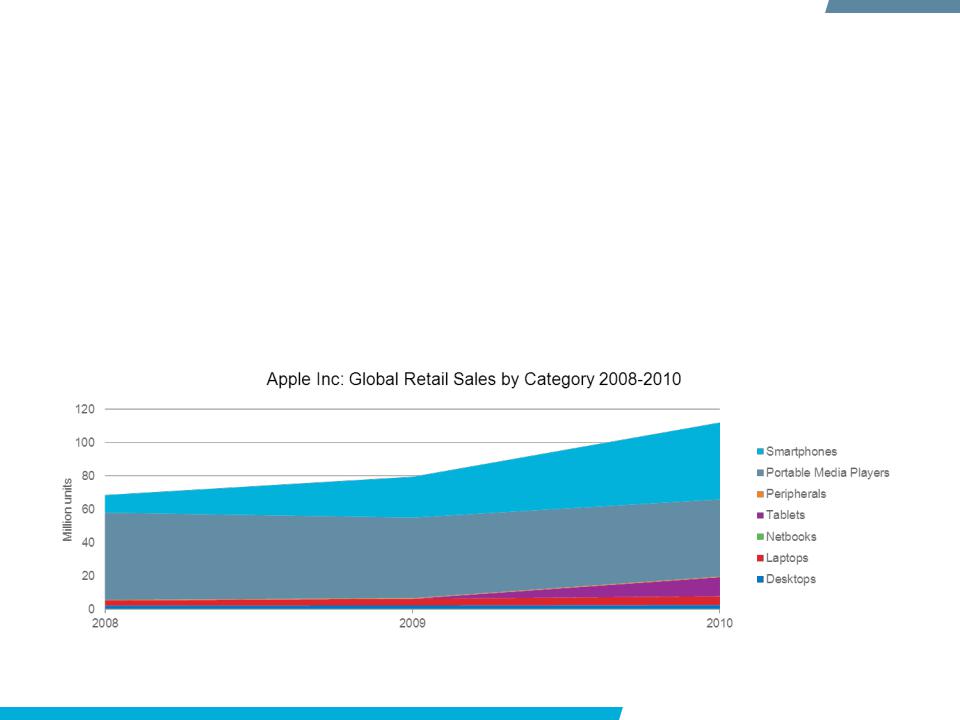This screenshot has height=720, width=960.
Task: Select the Peripherals legend label
Action: click(x=796, y=494)
